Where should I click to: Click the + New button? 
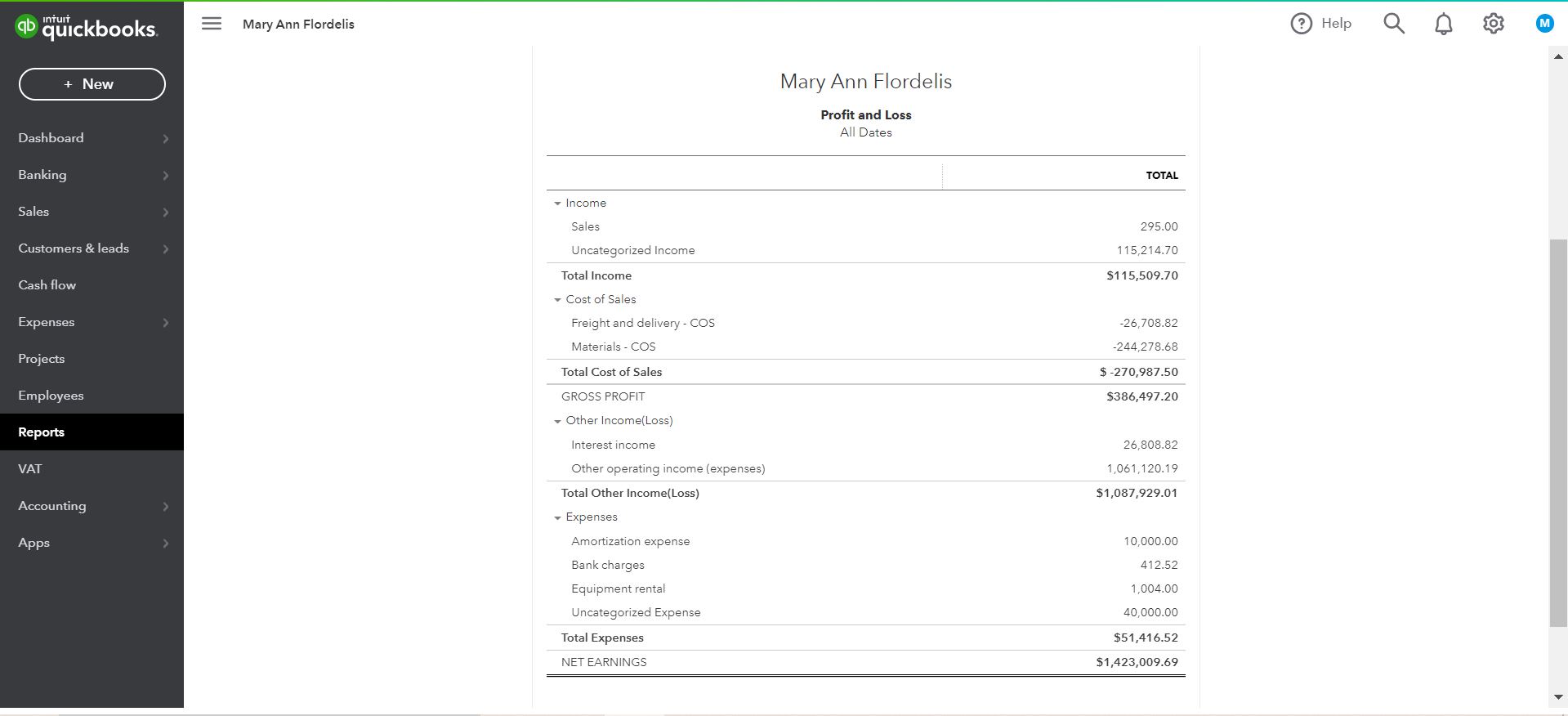(x=92, y=84)
